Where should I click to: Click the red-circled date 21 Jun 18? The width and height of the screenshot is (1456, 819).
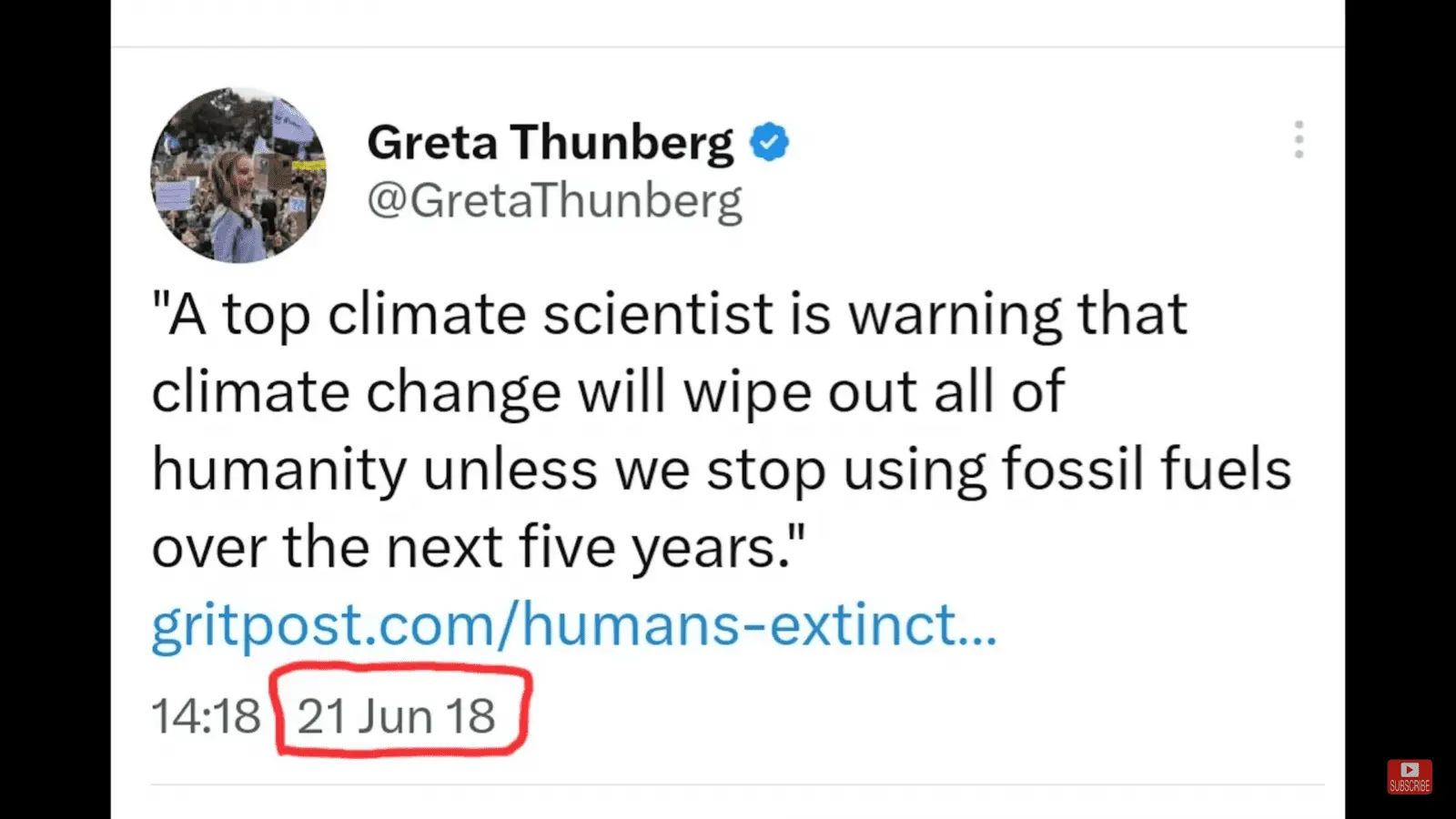pos(397,716)
